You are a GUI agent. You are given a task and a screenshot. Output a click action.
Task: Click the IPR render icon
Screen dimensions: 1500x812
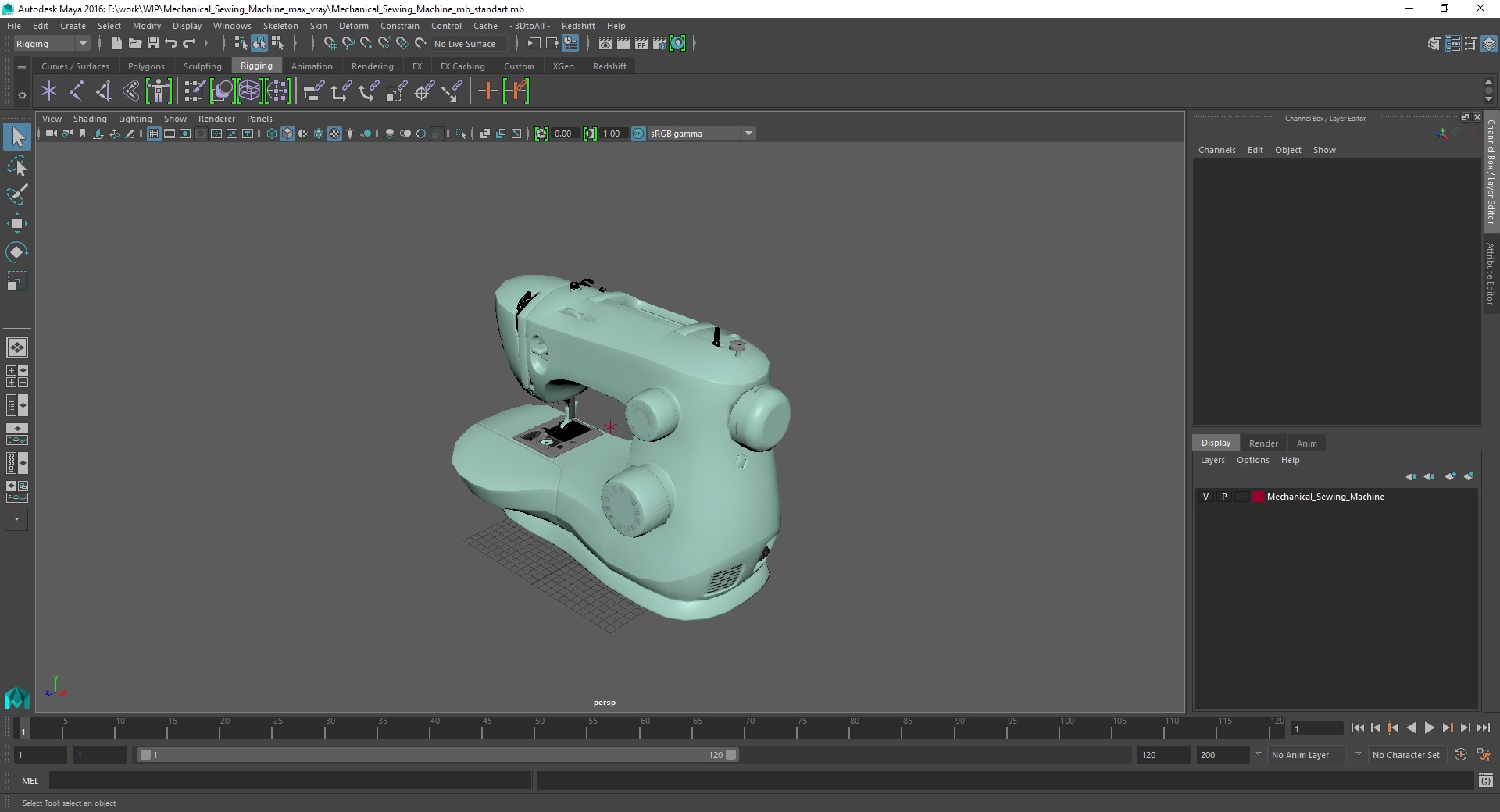[641, 44]
